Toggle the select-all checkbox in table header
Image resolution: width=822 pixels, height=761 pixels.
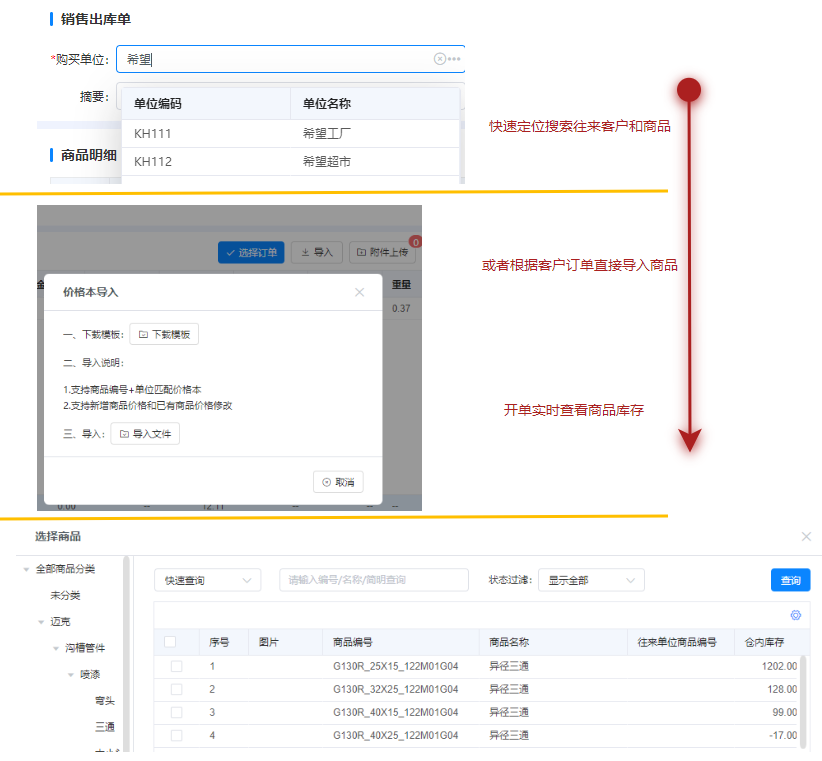(x=170, y=642)
